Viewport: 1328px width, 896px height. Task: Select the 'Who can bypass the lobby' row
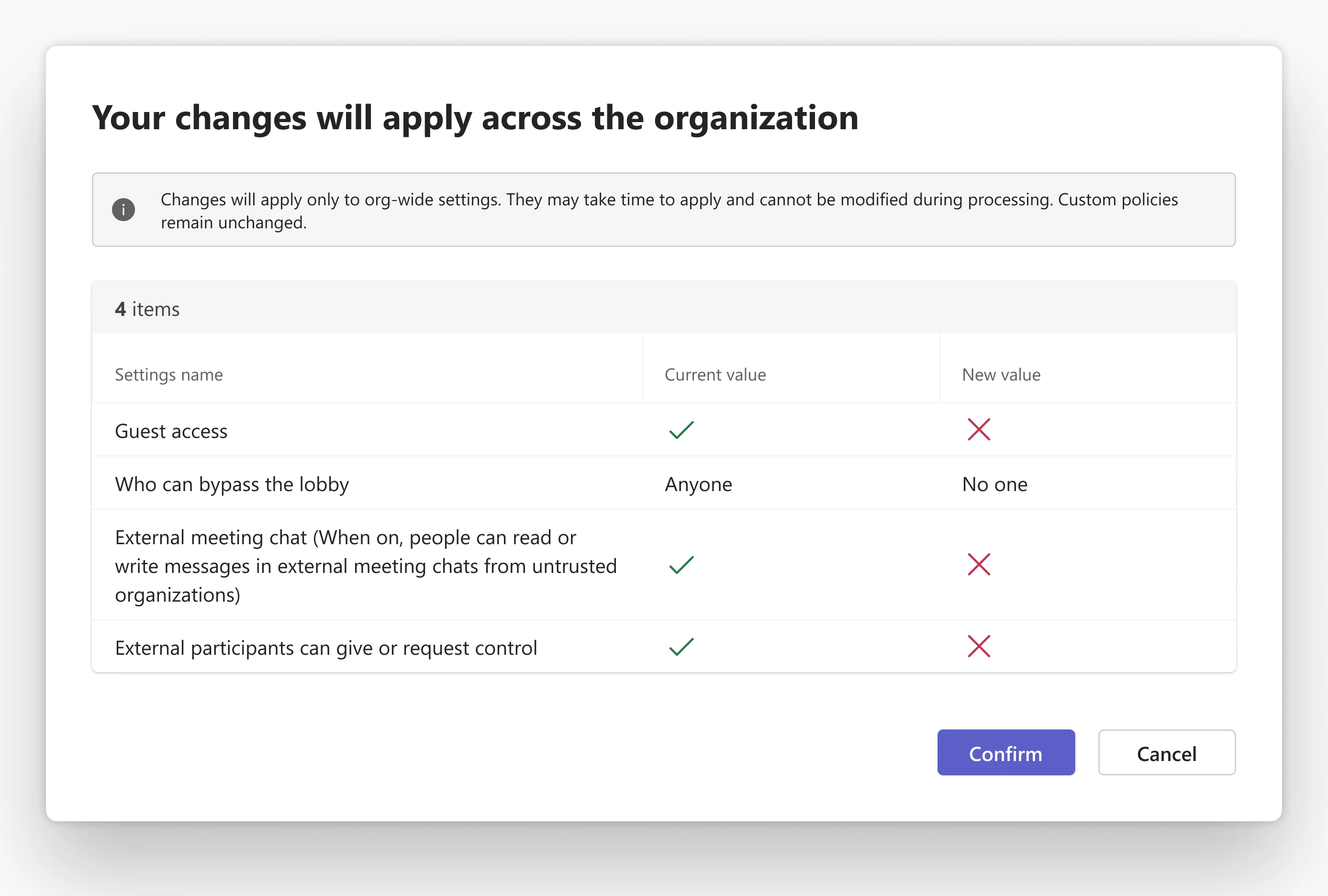(x=664, y=483)
